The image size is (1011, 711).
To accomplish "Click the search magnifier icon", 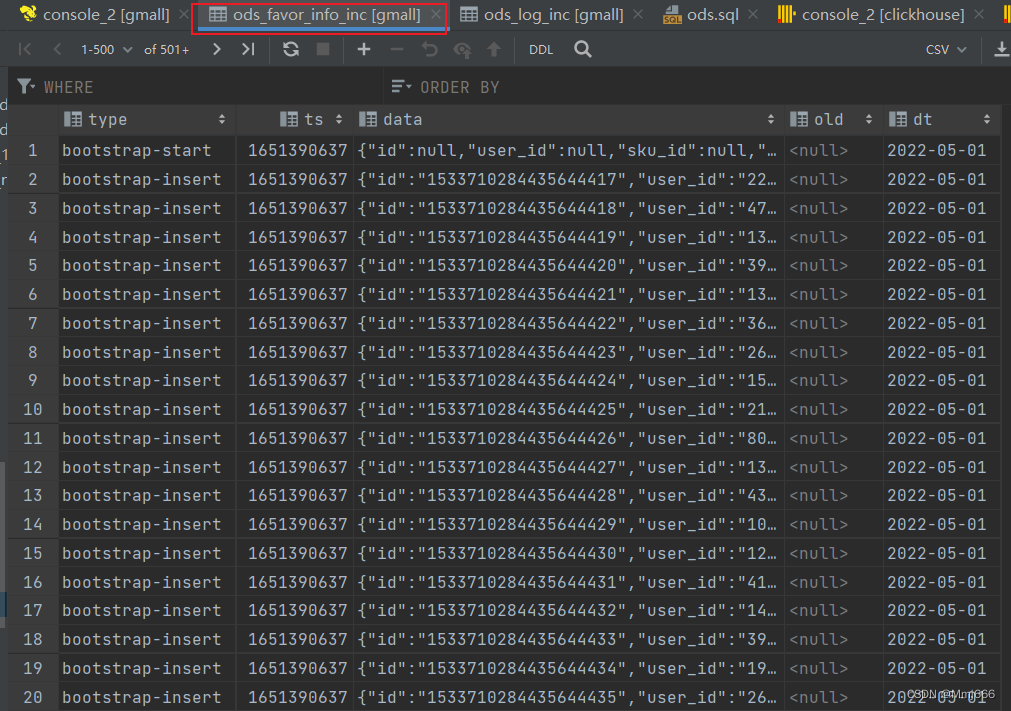I will point(583,49).
